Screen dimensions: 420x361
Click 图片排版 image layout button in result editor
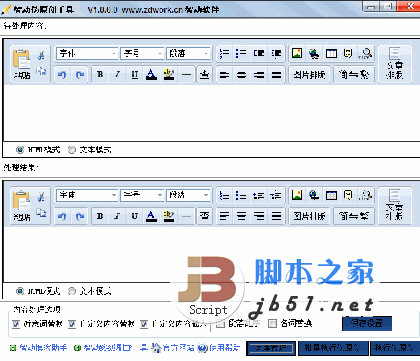309,216
